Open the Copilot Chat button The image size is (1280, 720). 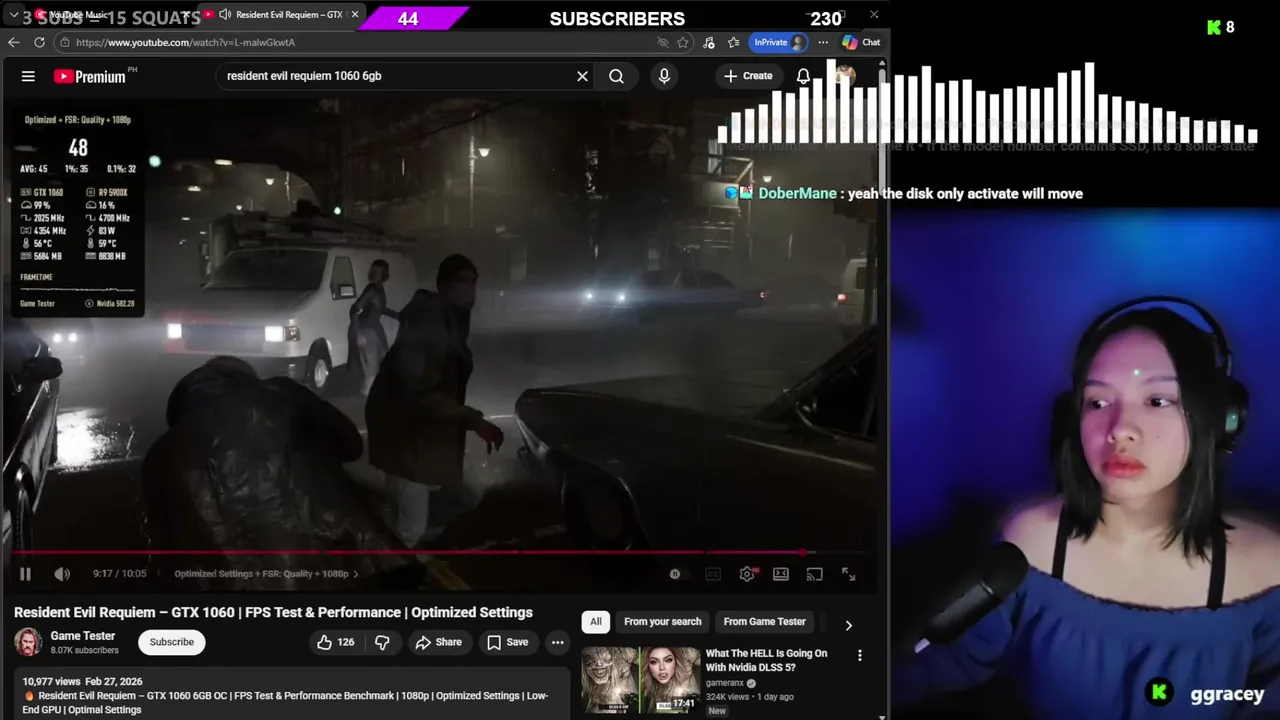click(861, 42)
